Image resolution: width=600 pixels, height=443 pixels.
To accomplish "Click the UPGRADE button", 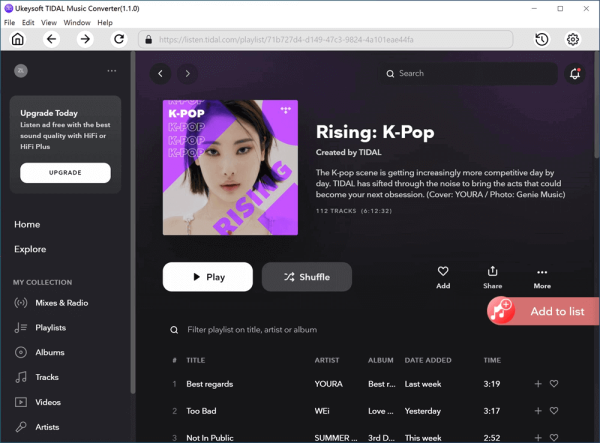I will click(65, 173).
